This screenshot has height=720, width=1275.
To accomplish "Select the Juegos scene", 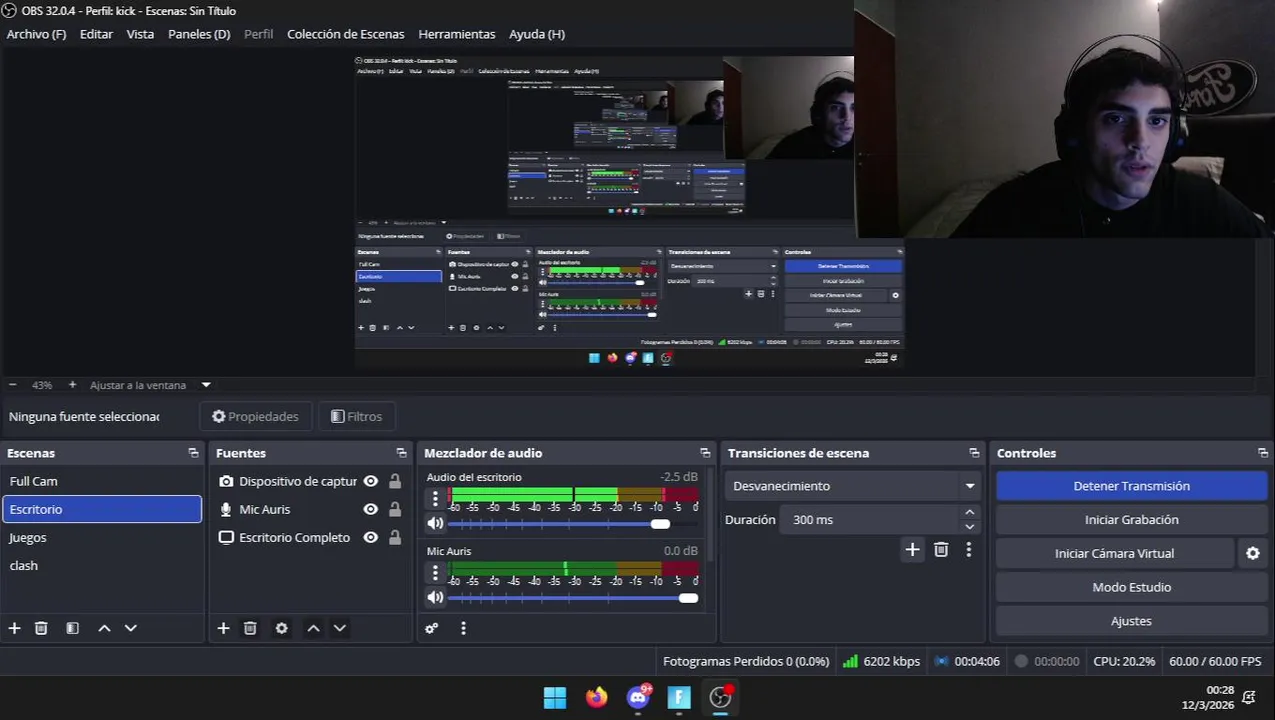I will (102, 537).
